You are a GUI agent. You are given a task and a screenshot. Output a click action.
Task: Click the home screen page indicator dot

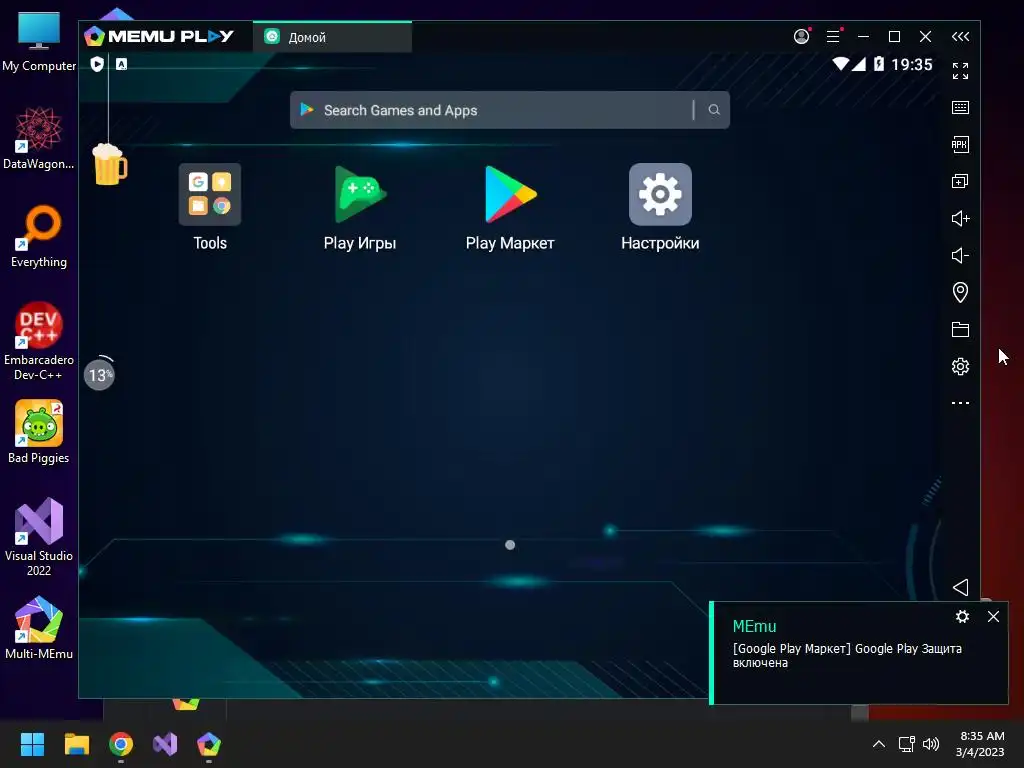(510, 545)
